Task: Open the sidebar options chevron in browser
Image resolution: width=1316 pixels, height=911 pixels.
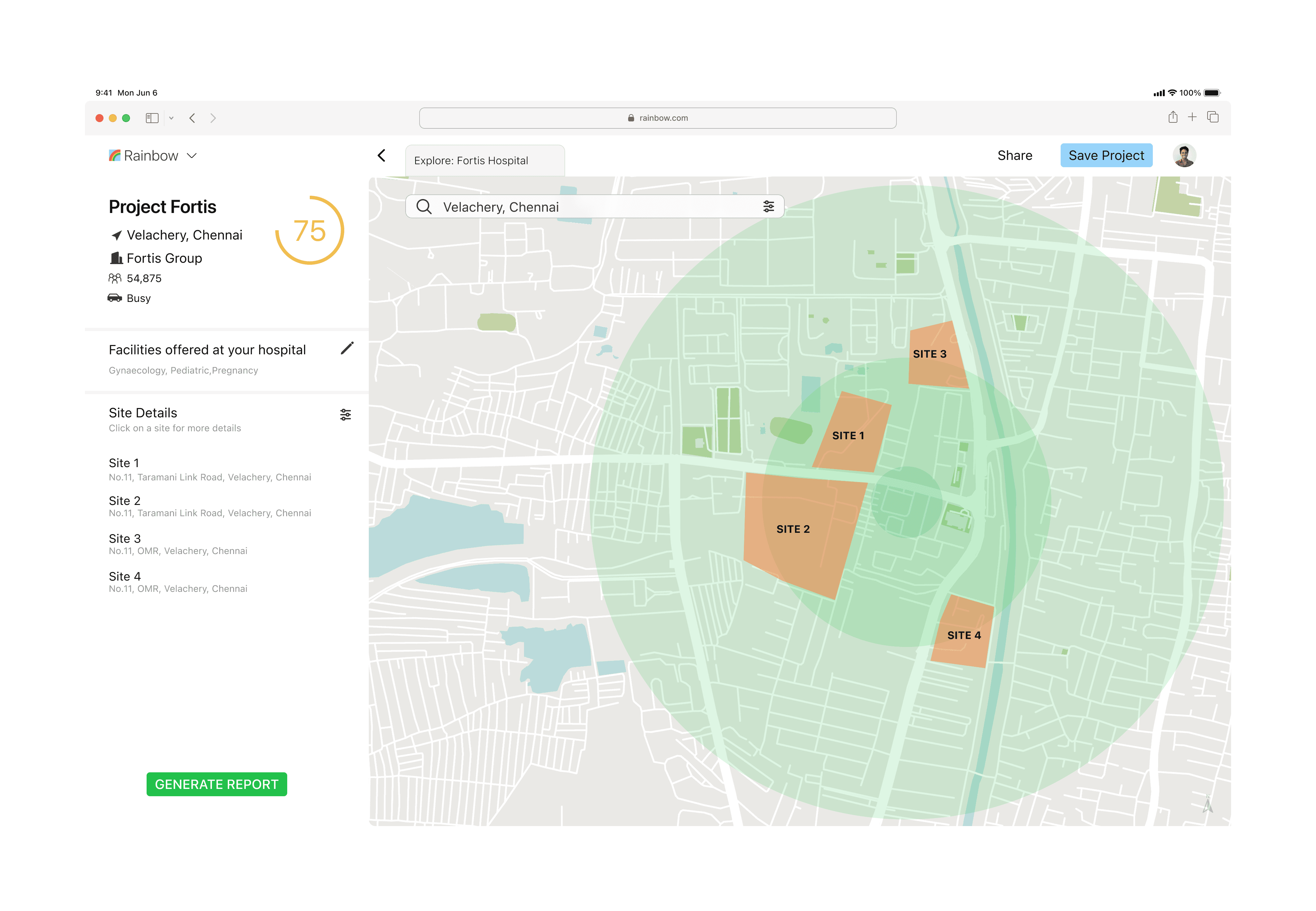Action: pos(171,118)
